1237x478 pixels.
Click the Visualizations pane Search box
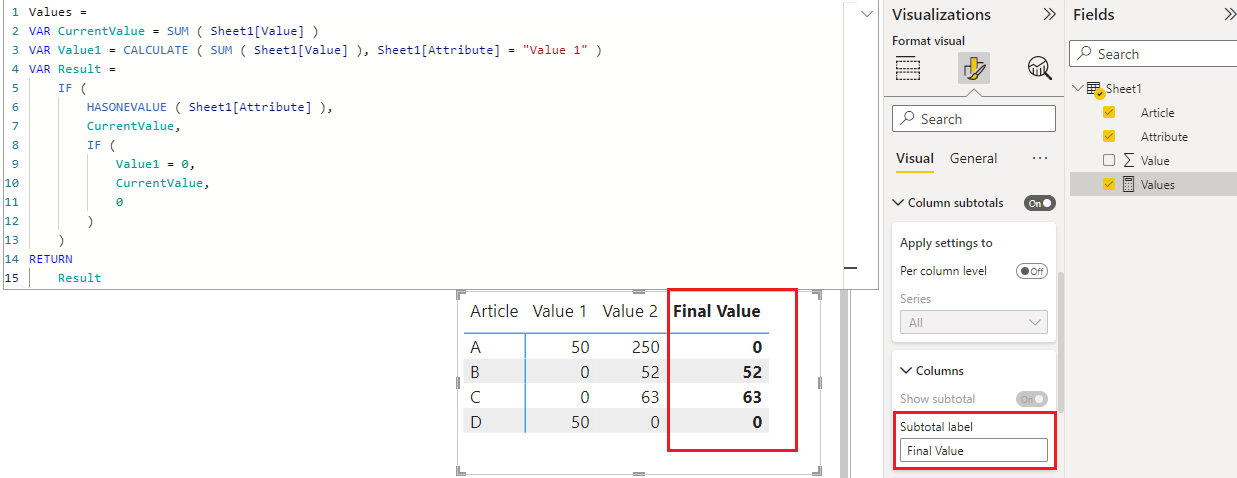coord(974,119)
